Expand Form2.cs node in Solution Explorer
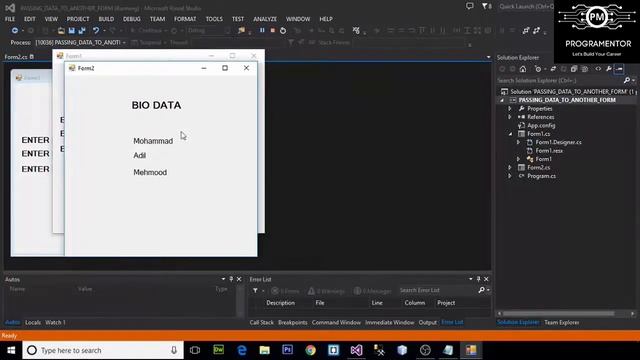Image resolution: width=640 pixels, height=360 pixels. [510, 168]
